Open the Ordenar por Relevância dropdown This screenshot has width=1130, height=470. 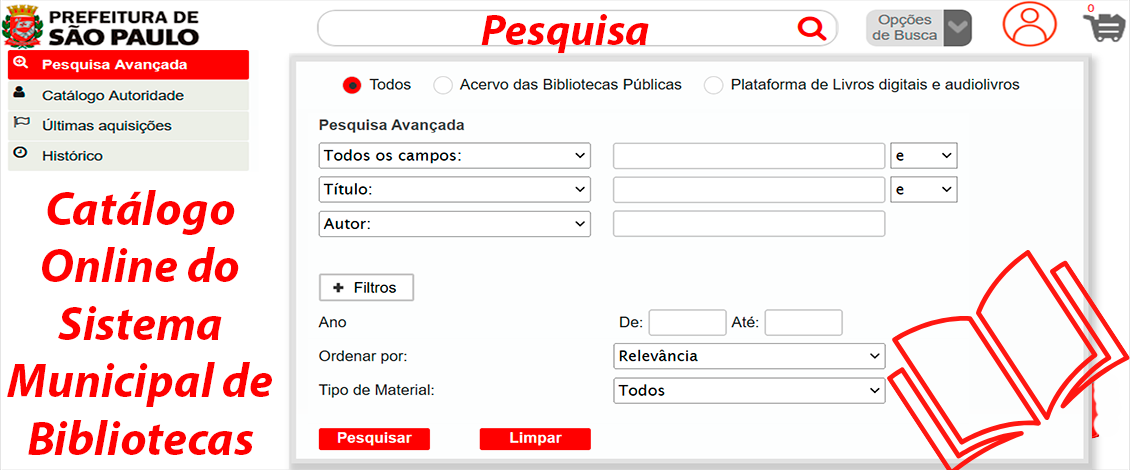[x=749, y=356]
